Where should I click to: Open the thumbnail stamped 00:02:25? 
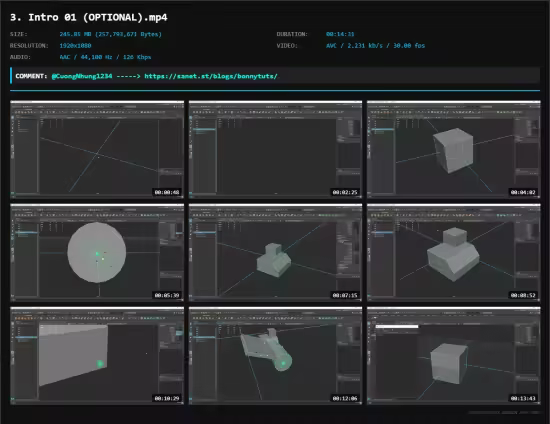pos(275,149)
